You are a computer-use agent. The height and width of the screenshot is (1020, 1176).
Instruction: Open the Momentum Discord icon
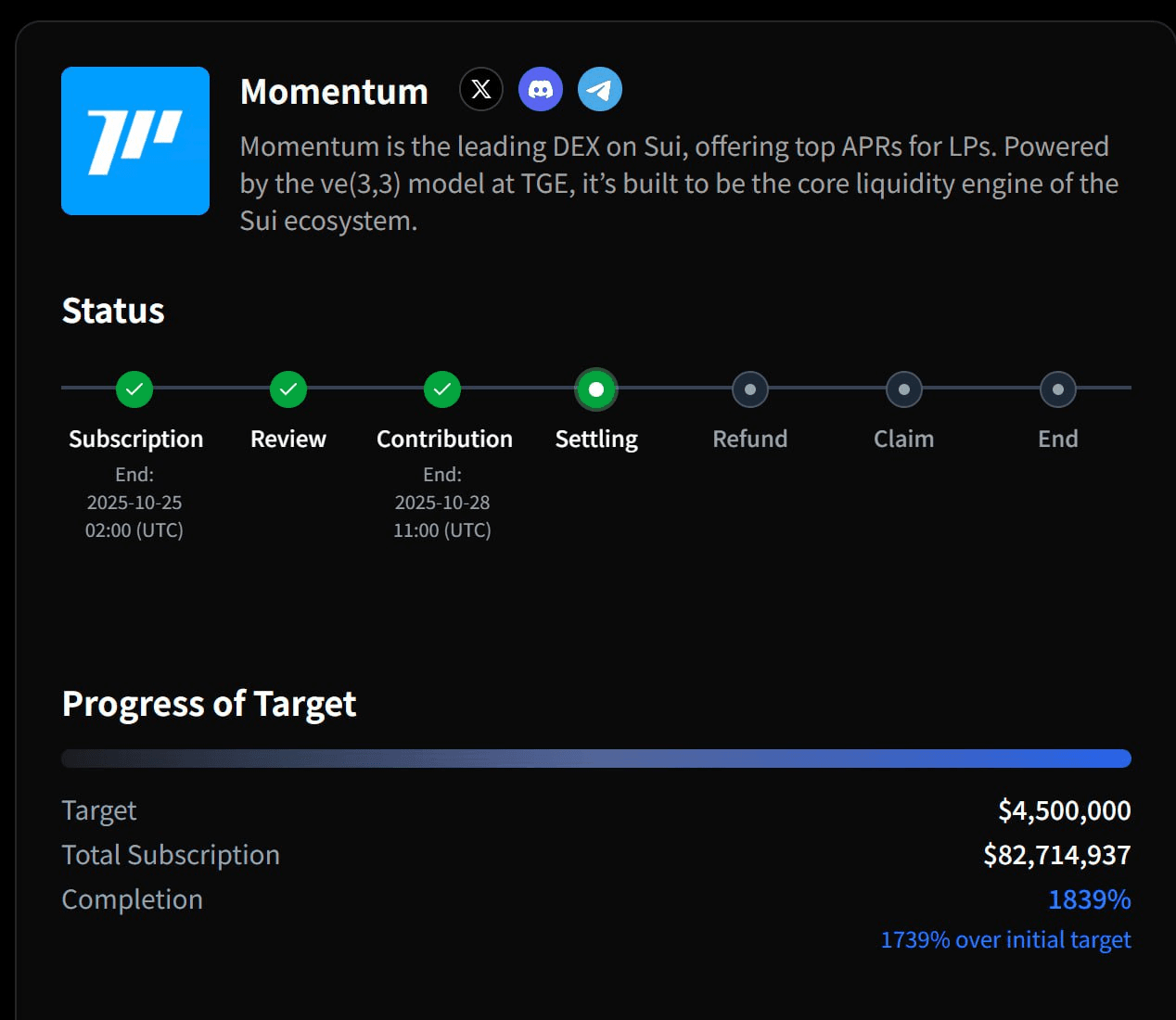541,89
